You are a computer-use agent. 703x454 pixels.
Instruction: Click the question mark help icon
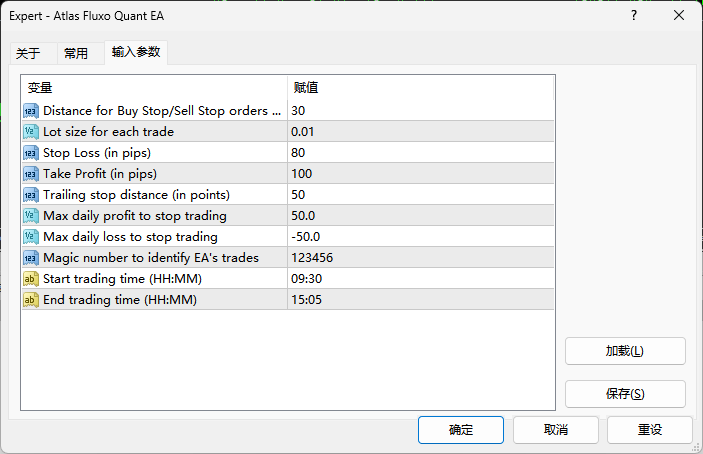[x=633, y=16]
